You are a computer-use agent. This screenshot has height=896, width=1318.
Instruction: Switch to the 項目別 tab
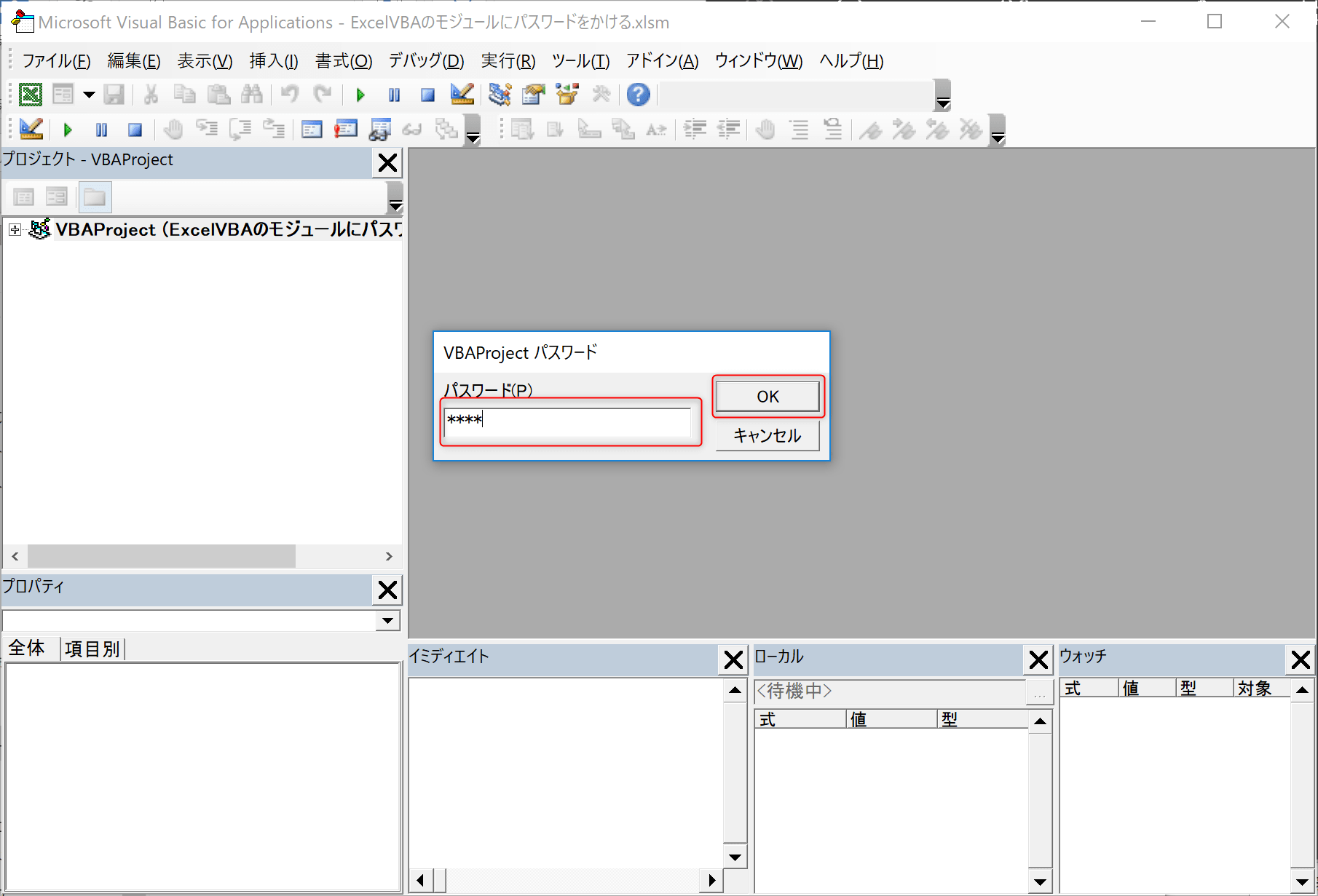[92, 649]
